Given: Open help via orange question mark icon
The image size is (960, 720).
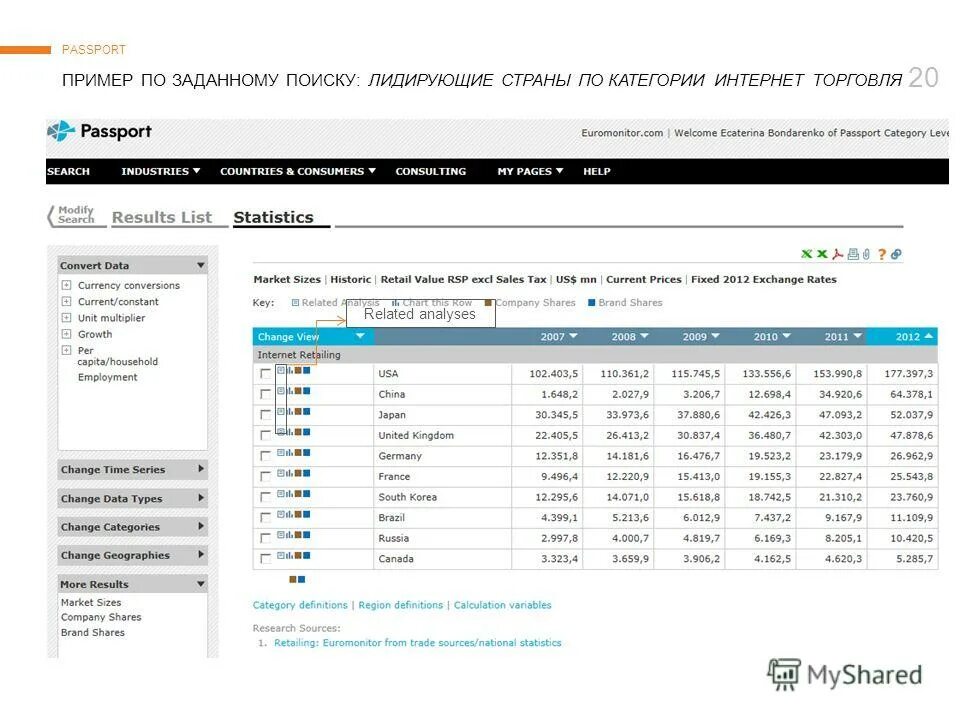Looking at the screenshot, I should click(882, 254).
